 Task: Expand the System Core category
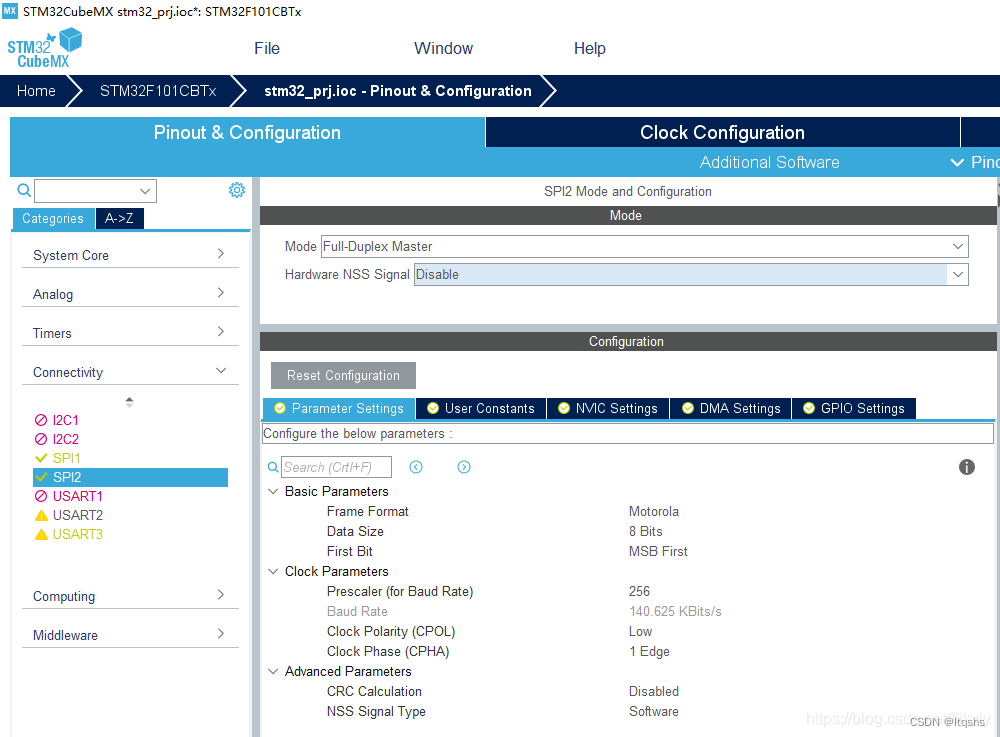pos(130,255)
